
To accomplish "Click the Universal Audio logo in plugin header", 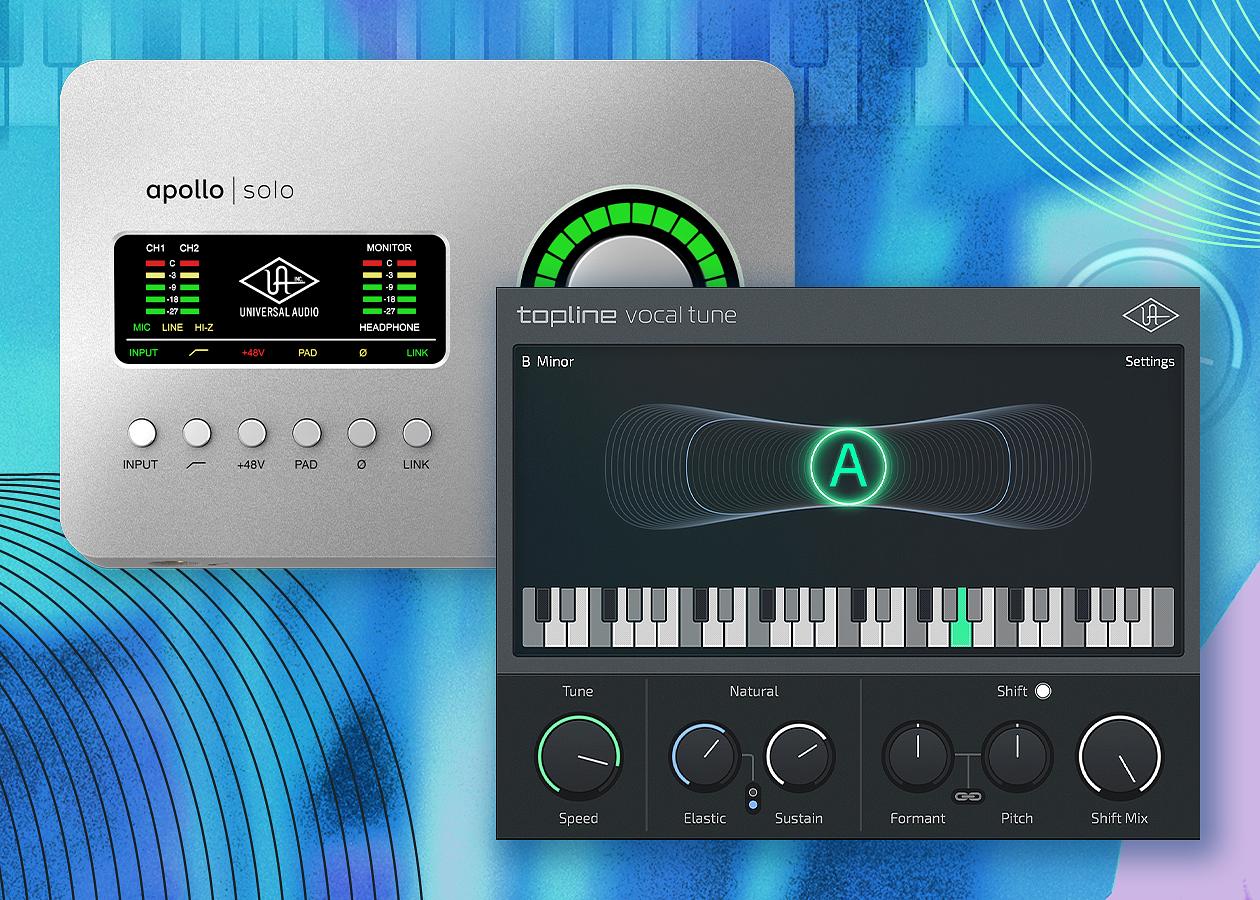I will (x=1150, y=315).
